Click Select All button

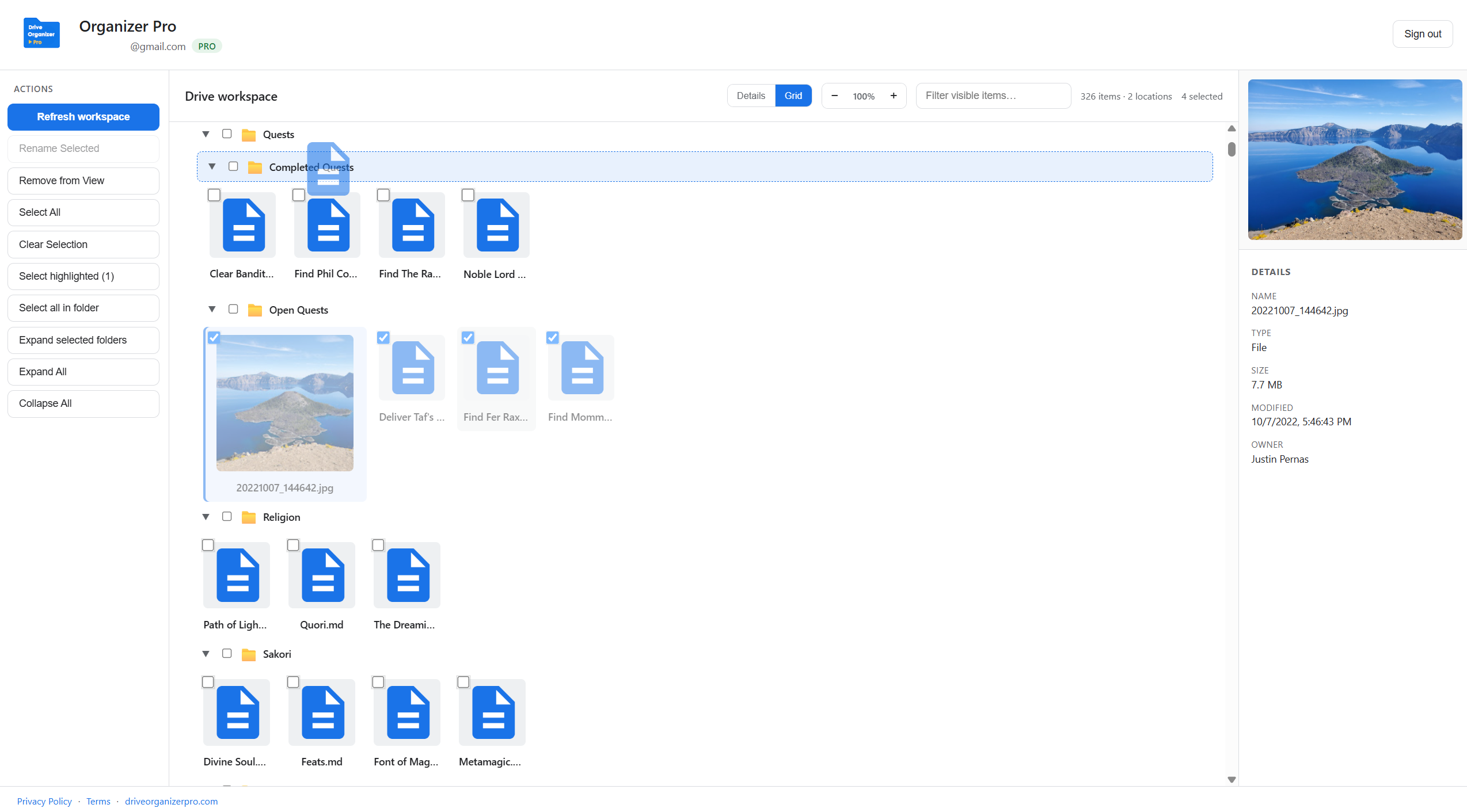[x=83, y=212]
